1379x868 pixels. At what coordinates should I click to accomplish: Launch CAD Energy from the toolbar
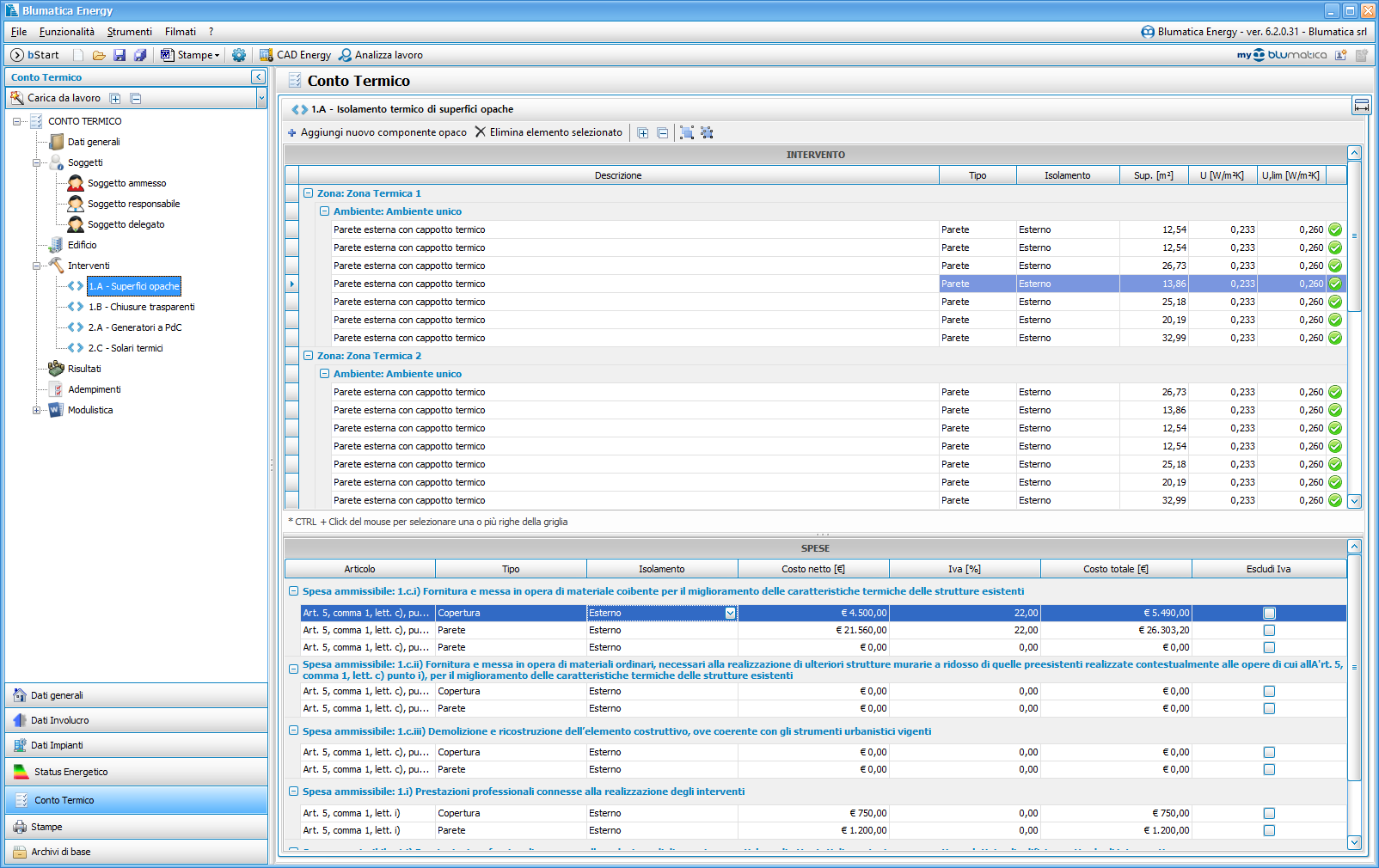295,55
